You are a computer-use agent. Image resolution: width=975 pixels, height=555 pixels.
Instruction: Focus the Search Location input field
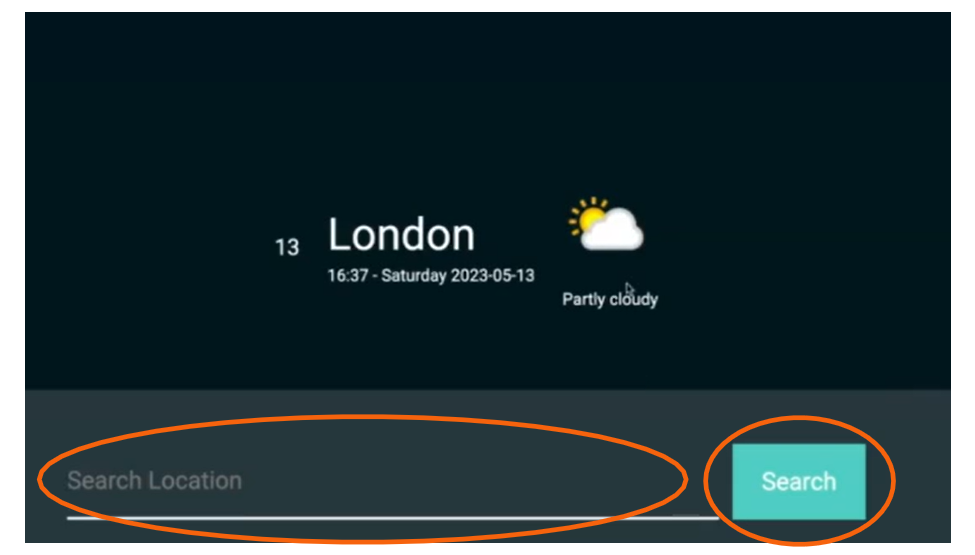(x=392, y=482)
